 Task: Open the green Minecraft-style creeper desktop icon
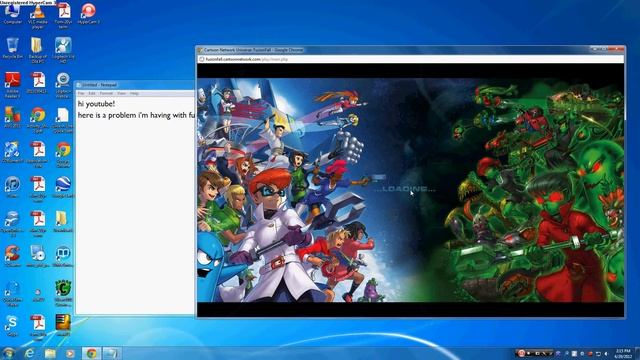point(63,293)
